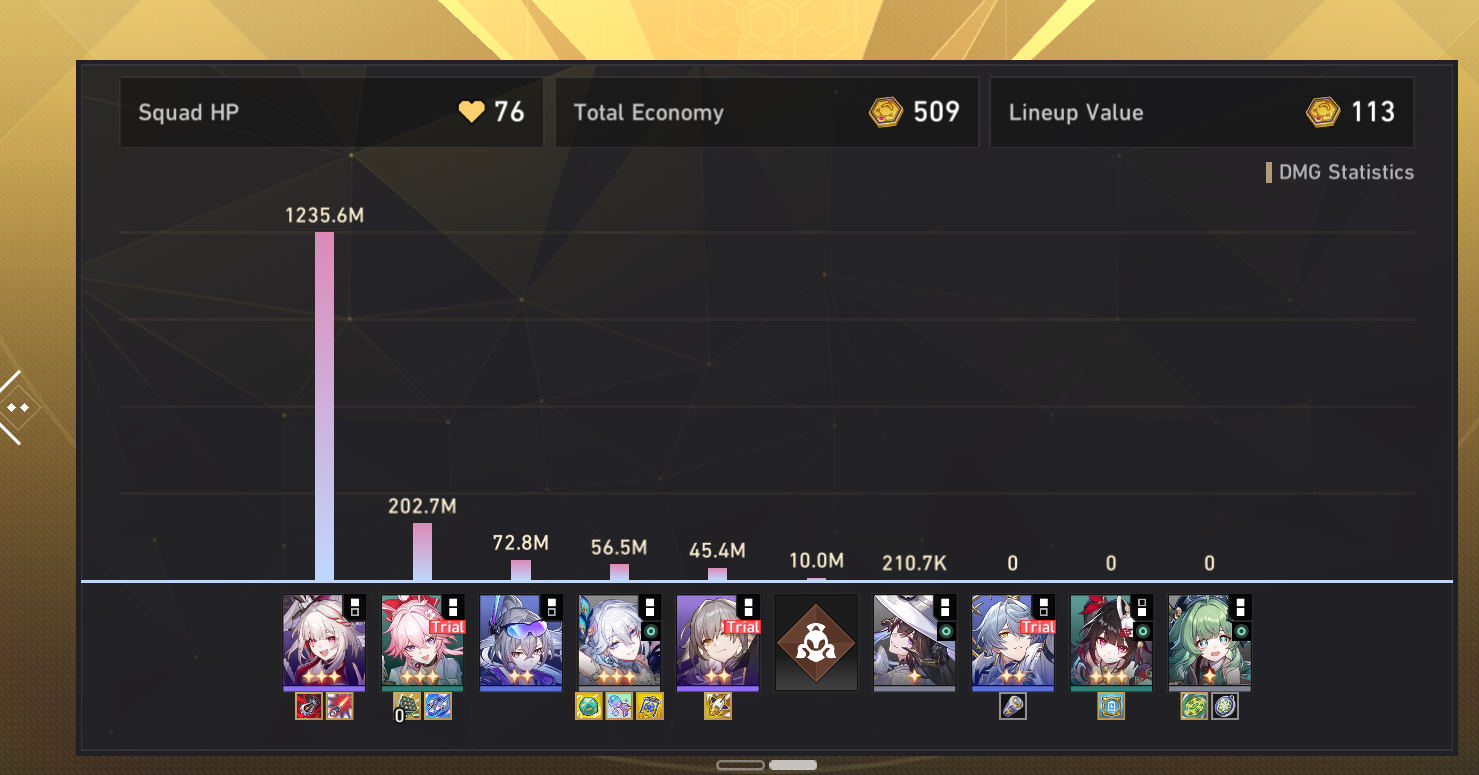Click the golden item under brown-haired Trial character
The image size is (1479, 775).
718,707
